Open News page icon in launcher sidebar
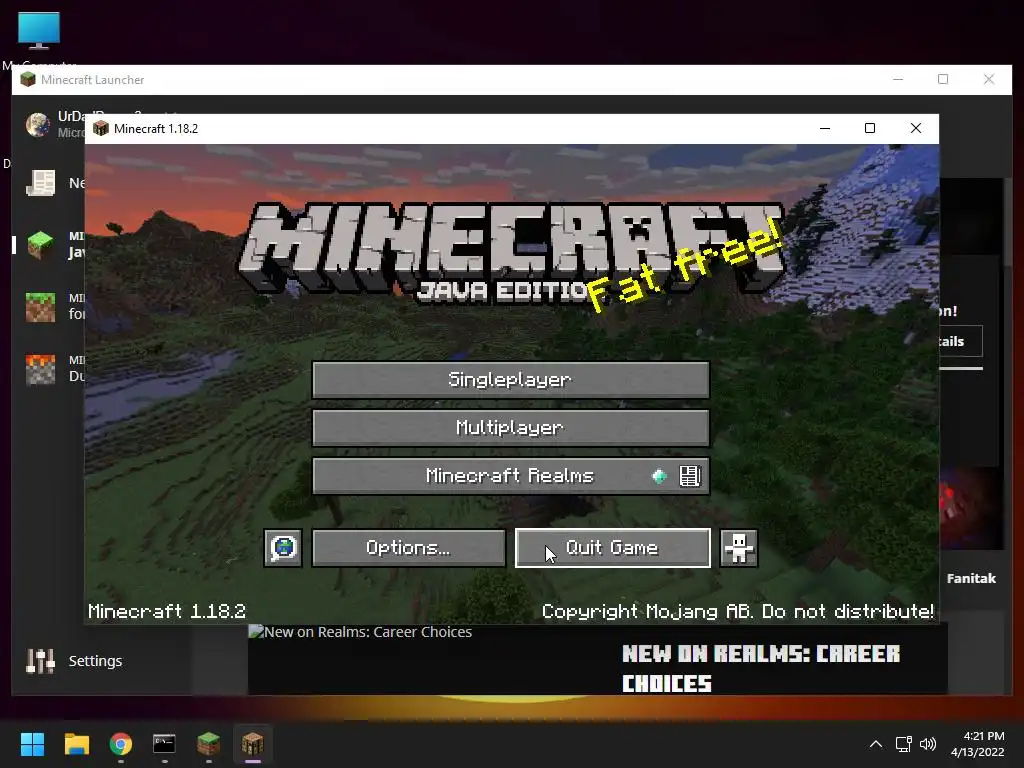This screenshot has height=768, width=1024. coord(40,183)
